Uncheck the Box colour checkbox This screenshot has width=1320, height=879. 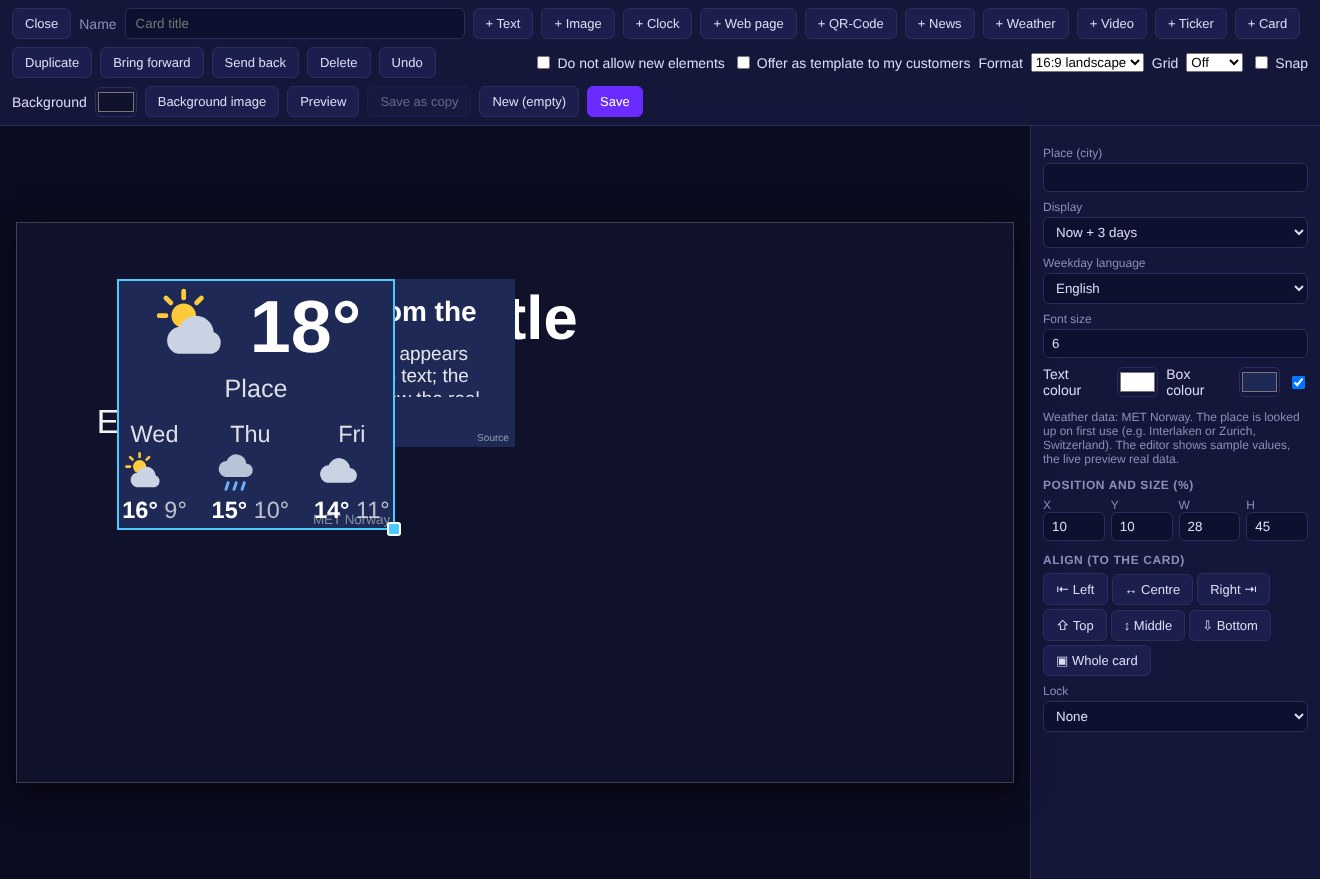(1298, 382)
